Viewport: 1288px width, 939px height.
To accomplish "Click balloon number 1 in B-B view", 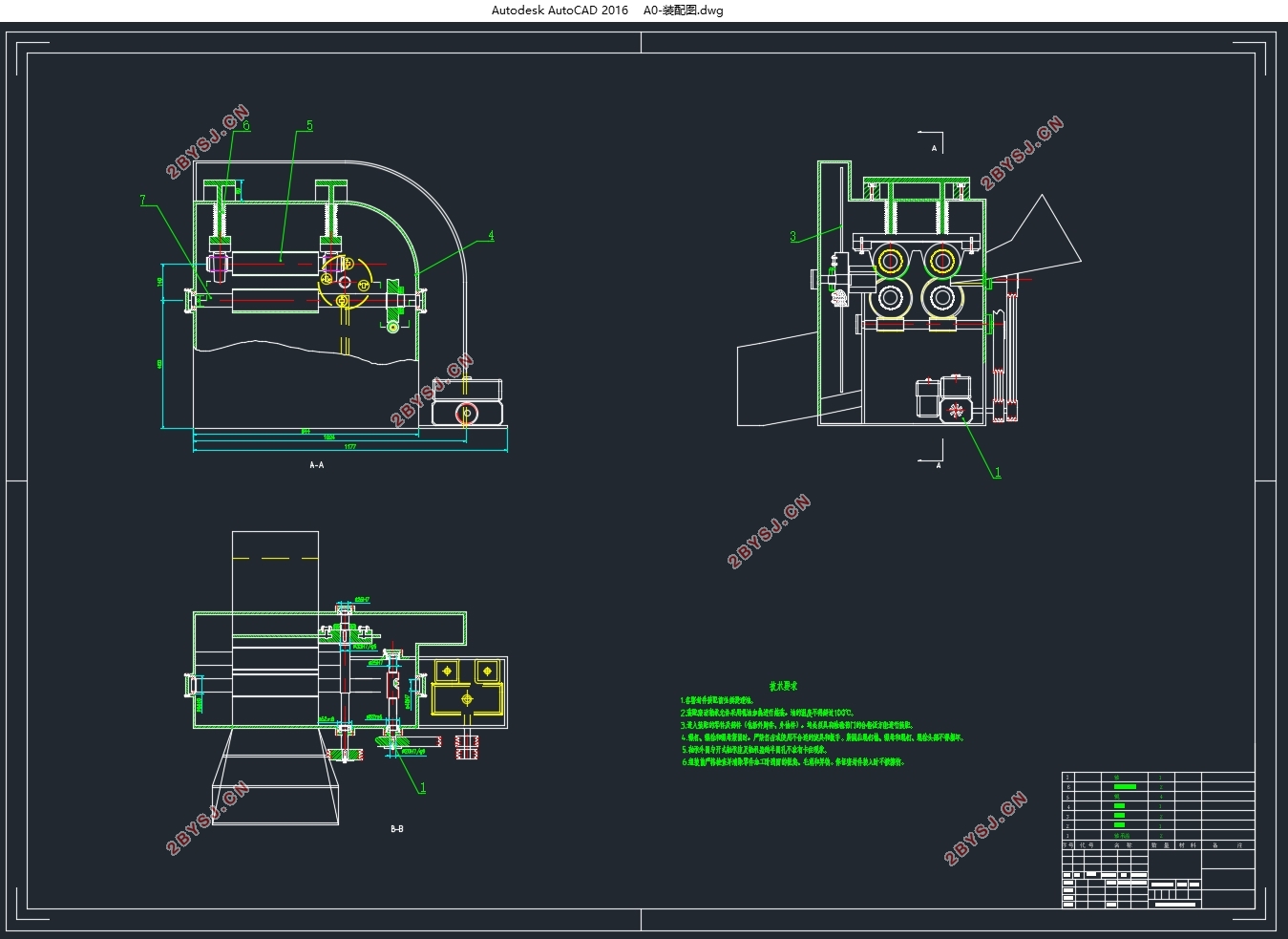I will coord(423,788).
